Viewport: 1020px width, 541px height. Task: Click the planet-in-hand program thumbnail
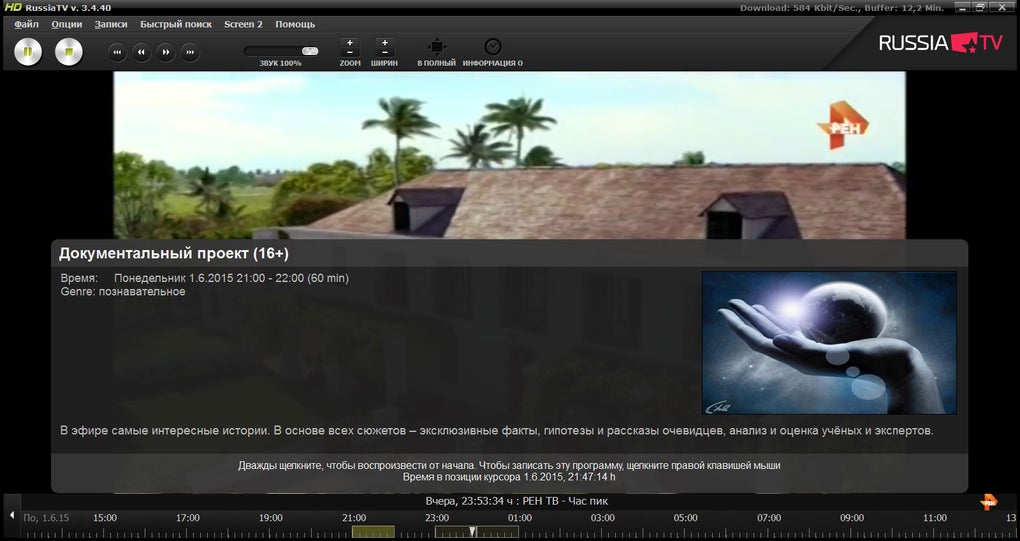point(829,343)
